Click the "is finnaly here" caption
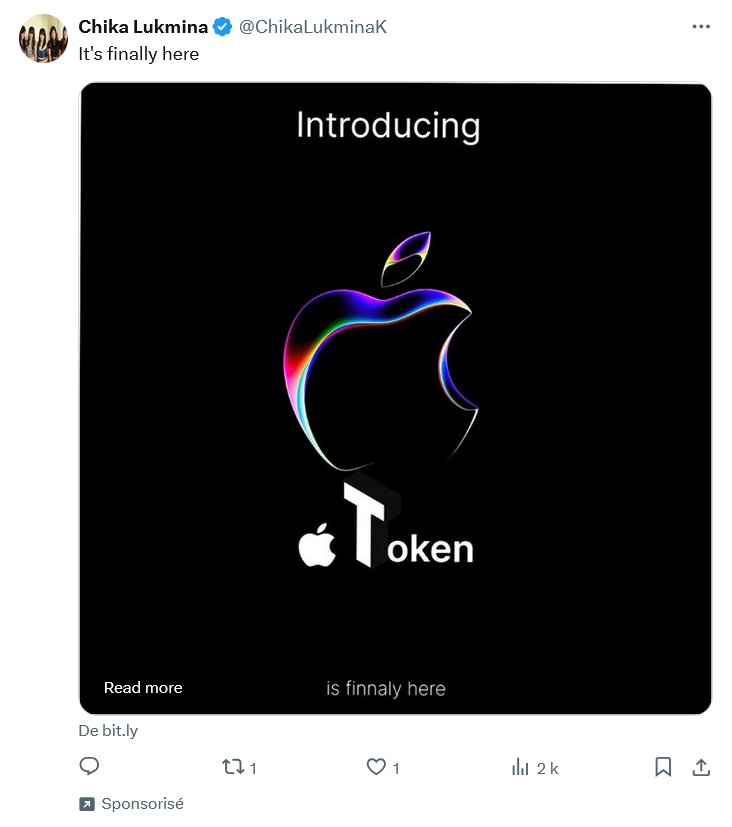This screenshot has height=827, width=732. tap(385, 688)
